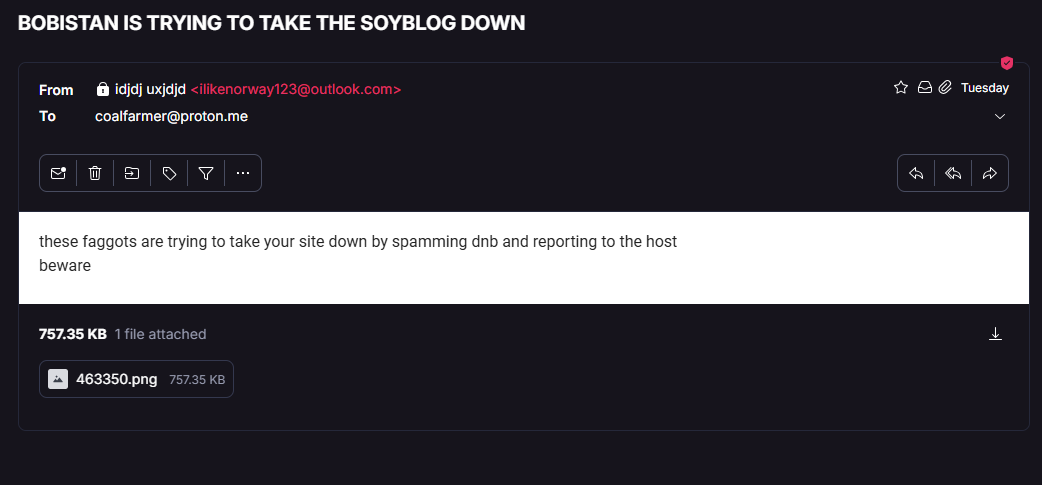Move the email to trash

pyautogui.click(x=95, y=173)
